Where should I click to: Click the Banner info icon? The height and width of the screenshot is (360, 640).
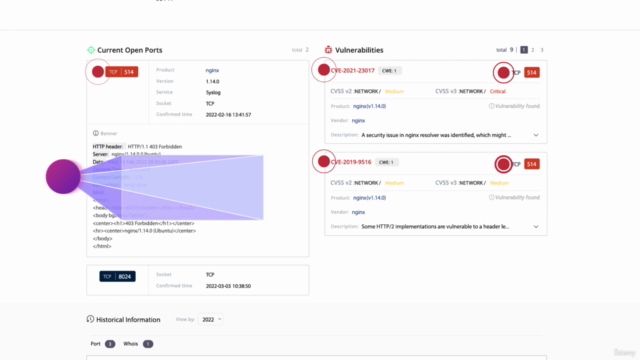point(96,133)
